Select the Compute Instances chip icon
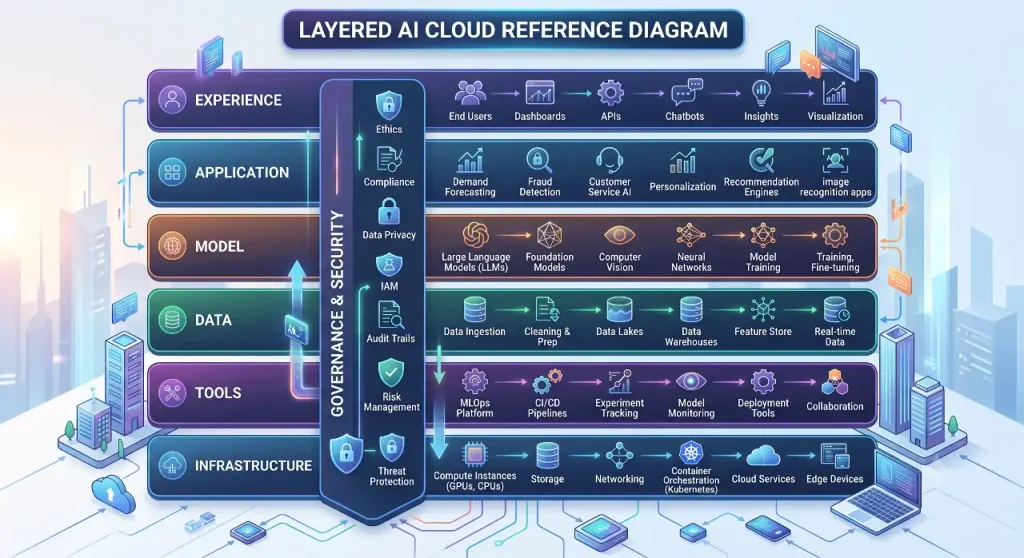This screenshot has height=558, width=1024. [474, 455]
